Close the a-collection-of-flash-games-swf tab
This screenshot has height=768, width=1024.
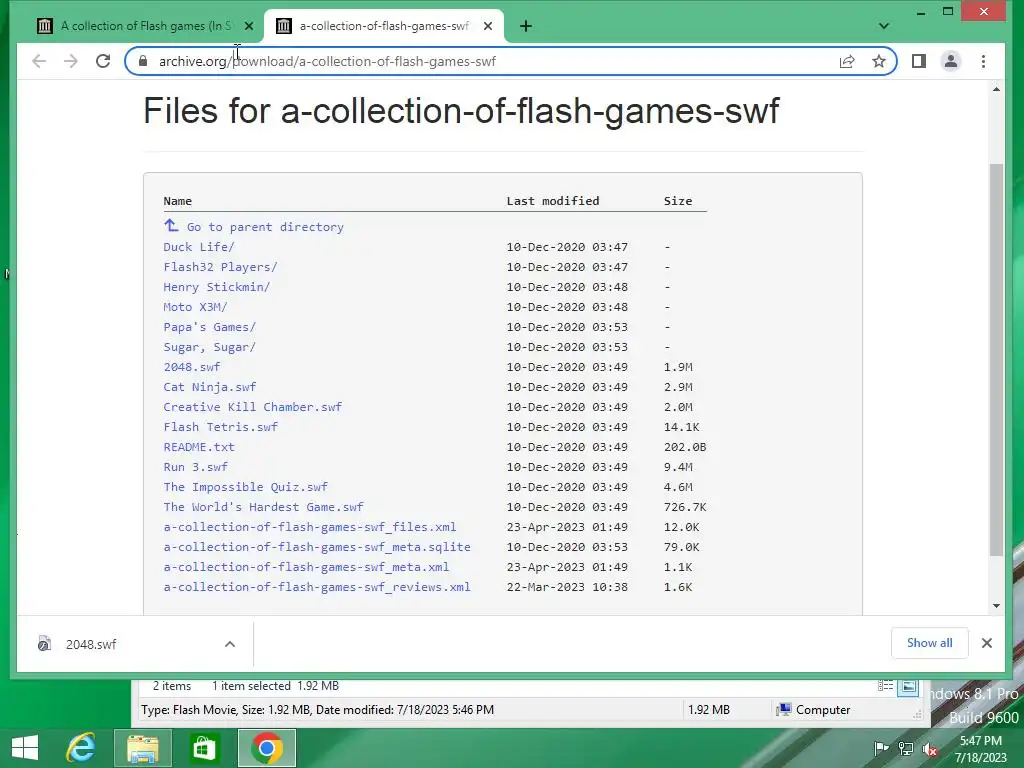point(488,26)
